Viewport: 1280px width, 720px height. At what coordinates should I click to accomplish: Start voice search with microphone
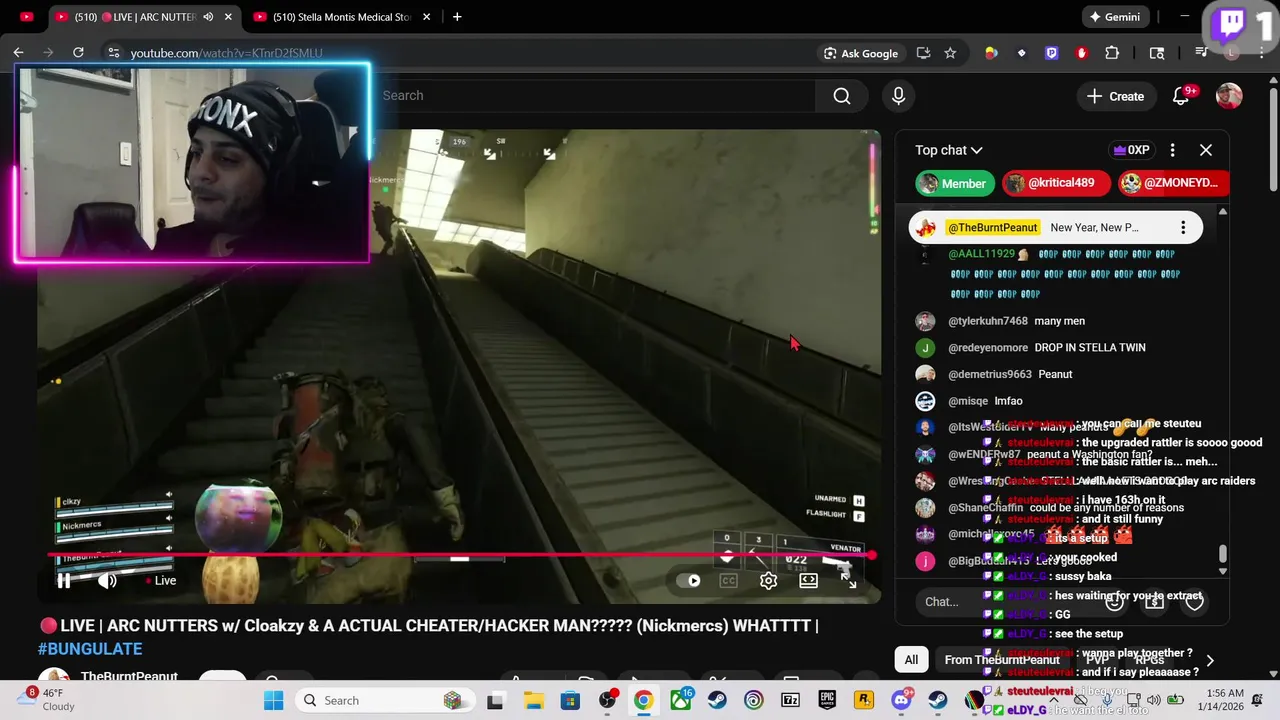coord(898,96)
